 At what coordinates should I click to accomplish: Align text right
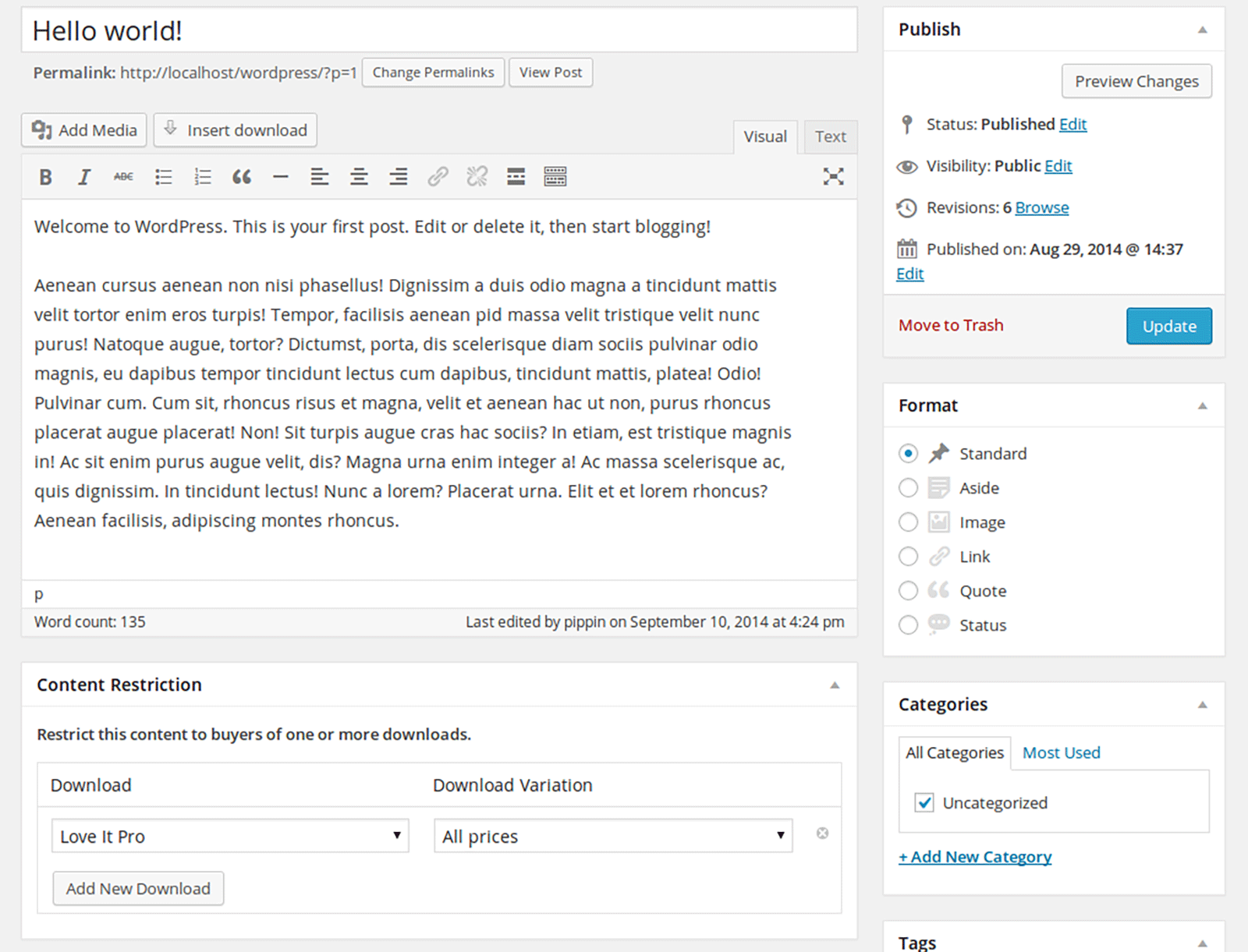[x=399, y=177]
